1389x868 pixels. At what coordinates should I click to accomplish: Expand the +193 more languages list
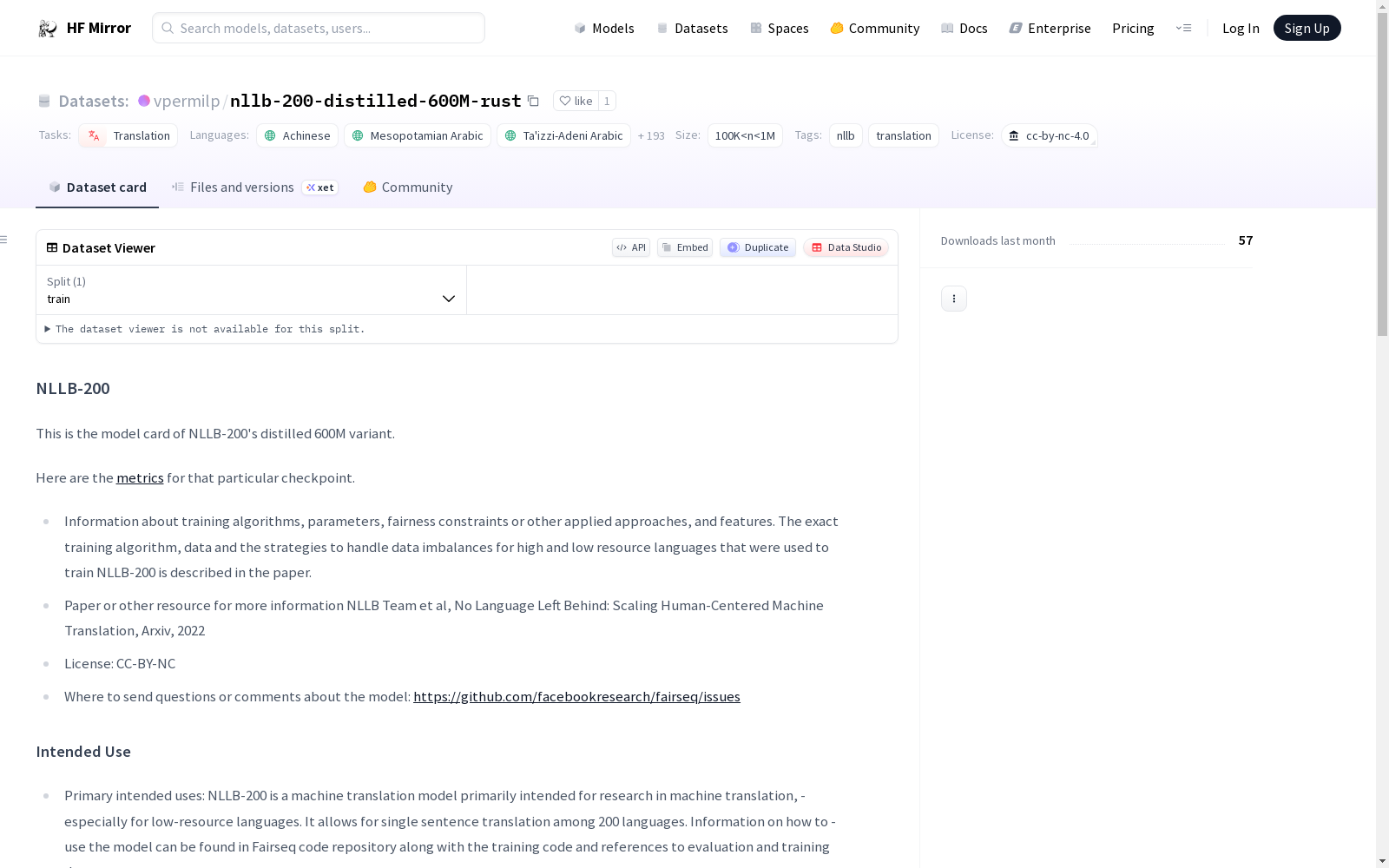point(651,135)
